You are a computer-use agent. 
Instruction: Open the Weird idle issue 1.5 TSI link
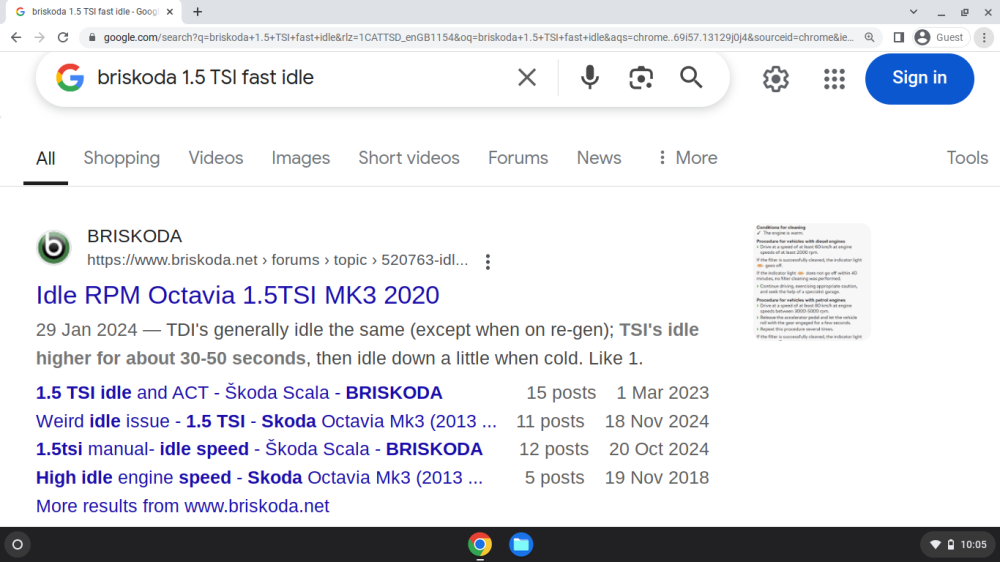(x=266, y=422)
